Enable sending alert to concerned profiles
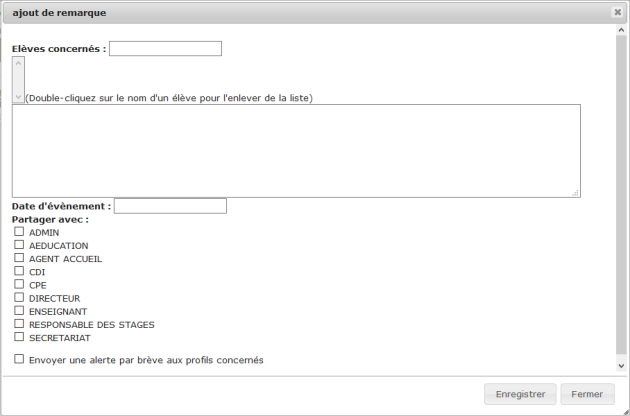The height and width of the screenshot is (416, 630). [x=19, y=359]
